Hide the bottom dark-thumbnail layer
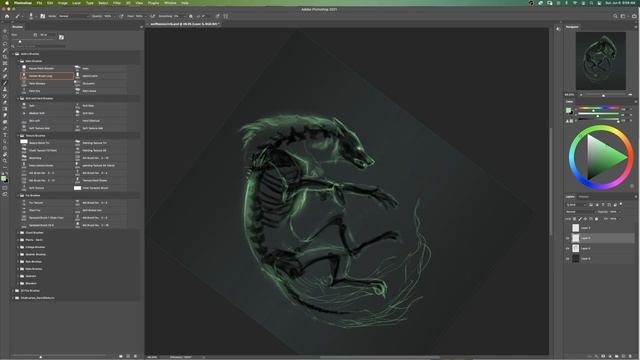The width and height of the screenshot is (640, 360). point(567,258)
